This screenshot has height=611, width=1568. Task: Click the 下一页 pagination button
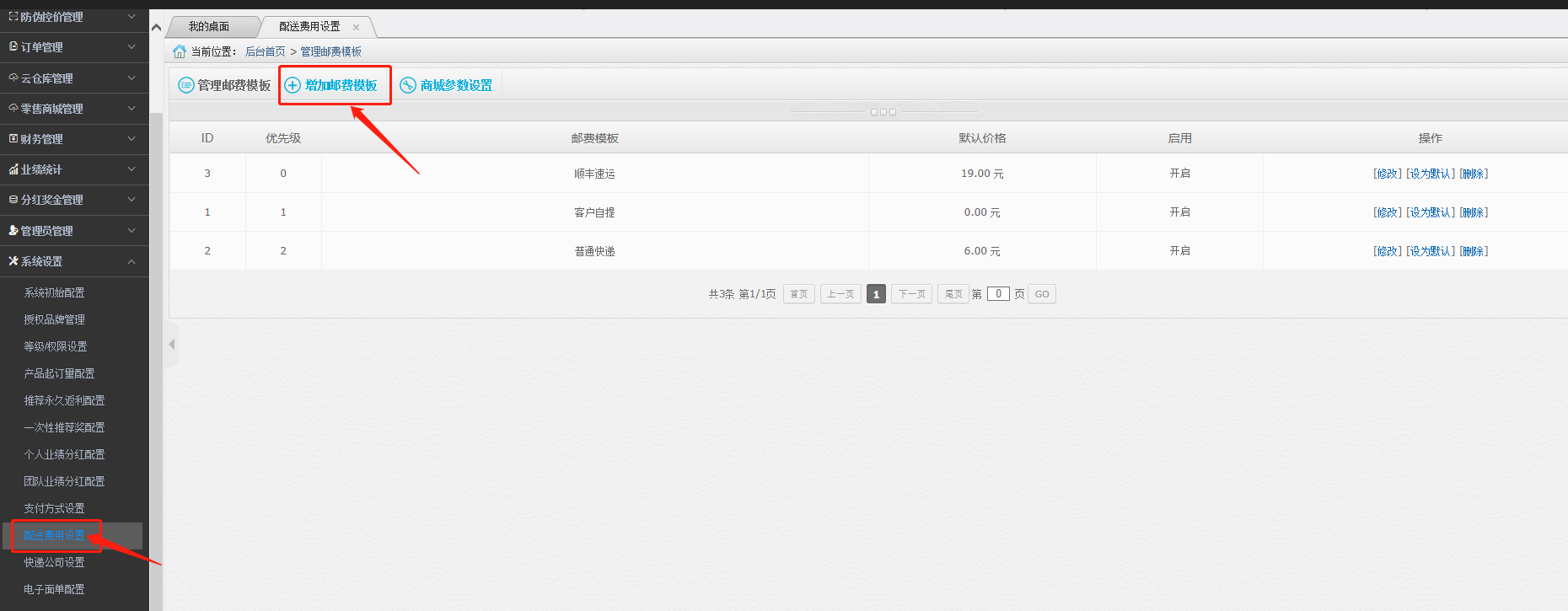[x=911, y=294]
